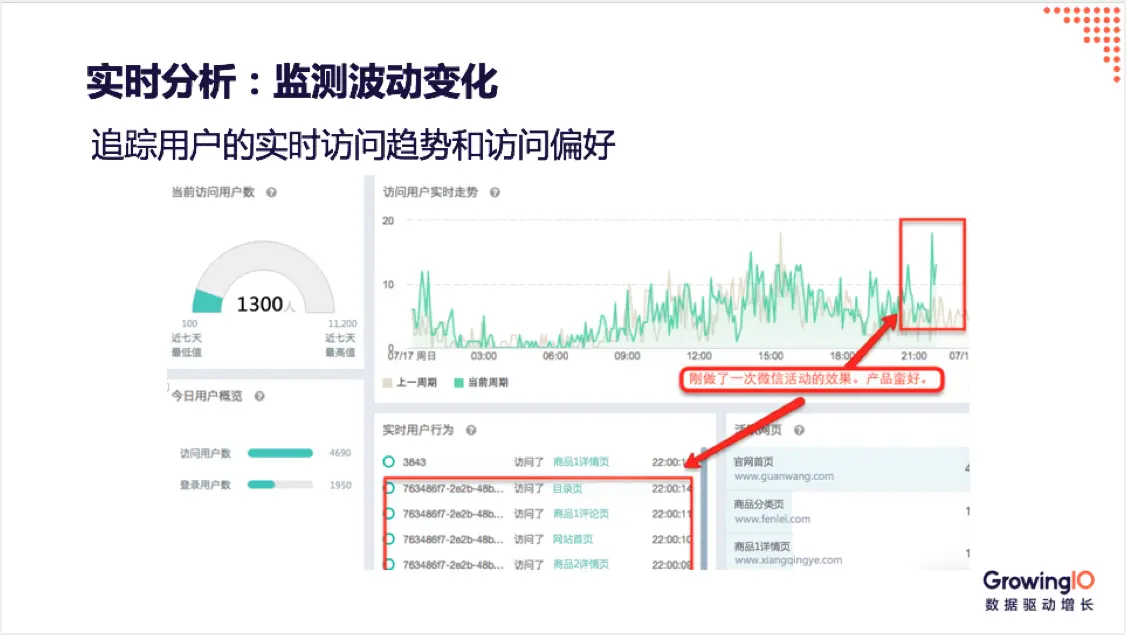Click the 1950 logged-in count value

(x=340, y=485)
